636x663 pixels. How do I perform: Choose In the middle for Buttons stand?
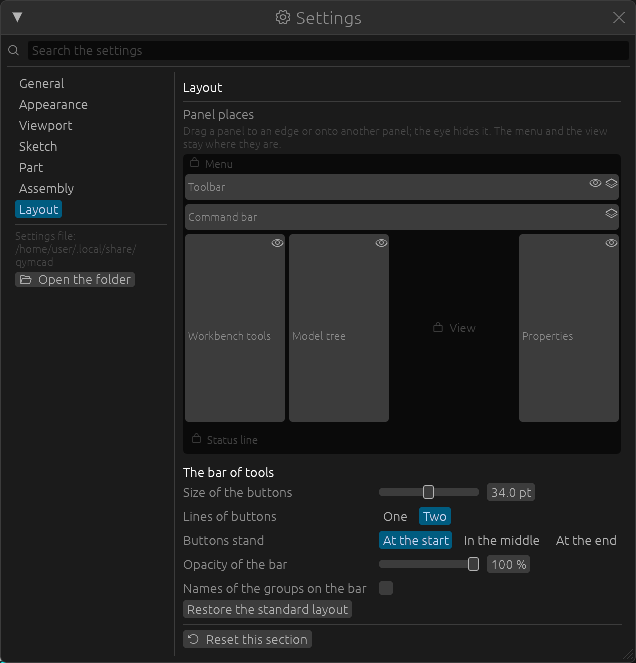pos(502,540)
